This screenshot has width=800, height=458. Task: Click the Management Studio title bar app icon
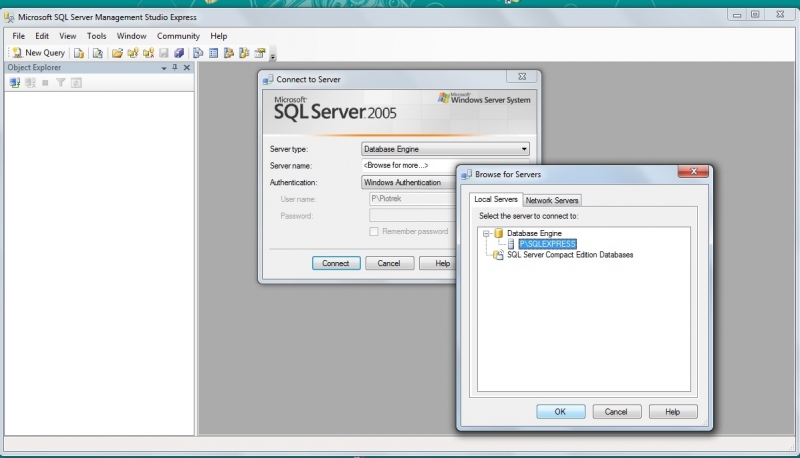(9, 17)
